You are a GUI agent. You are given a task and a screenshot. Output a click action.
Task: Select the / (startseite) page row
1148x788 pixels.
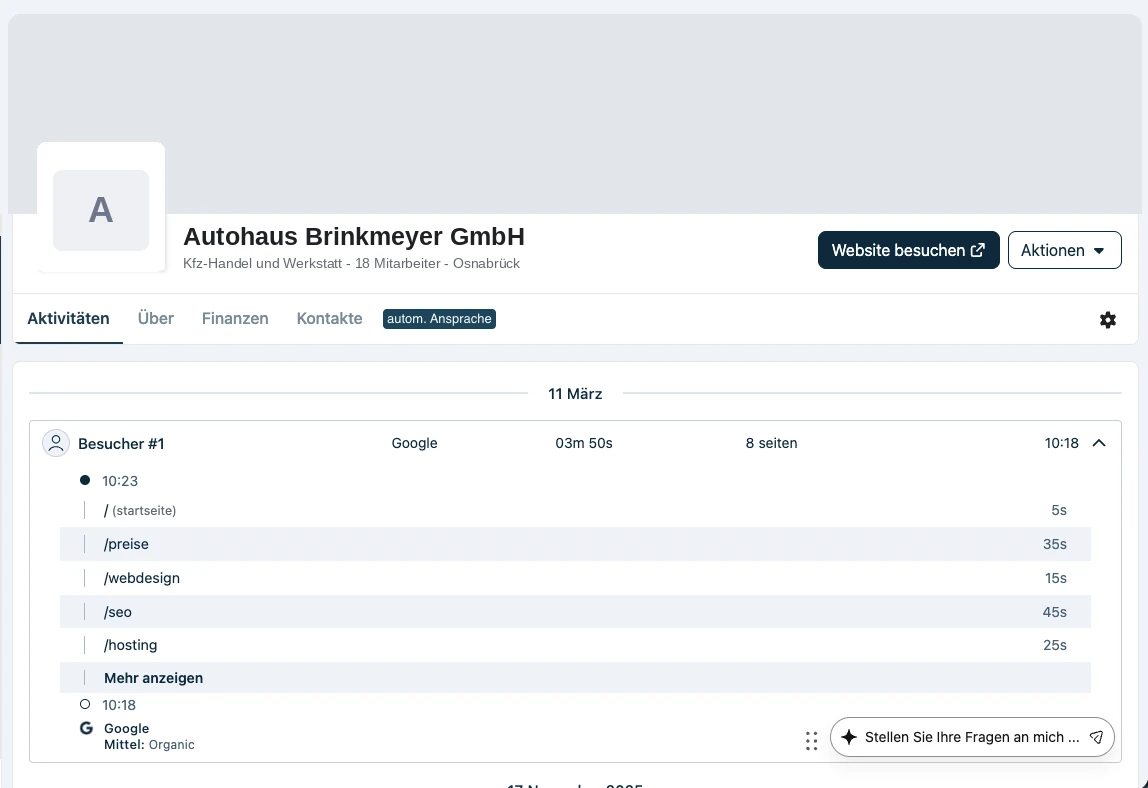point(575,510)
